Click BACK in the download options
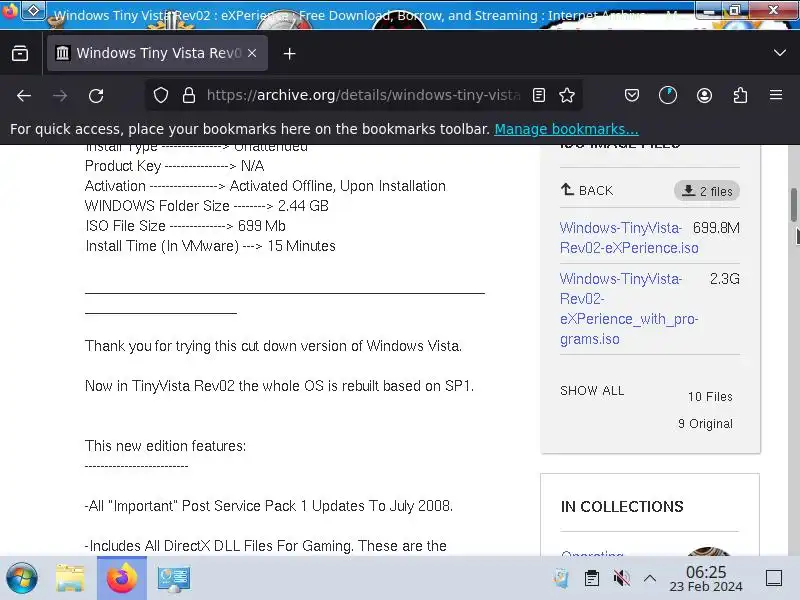The height and width of the screenshot is (600, 800). click(587, 190)
